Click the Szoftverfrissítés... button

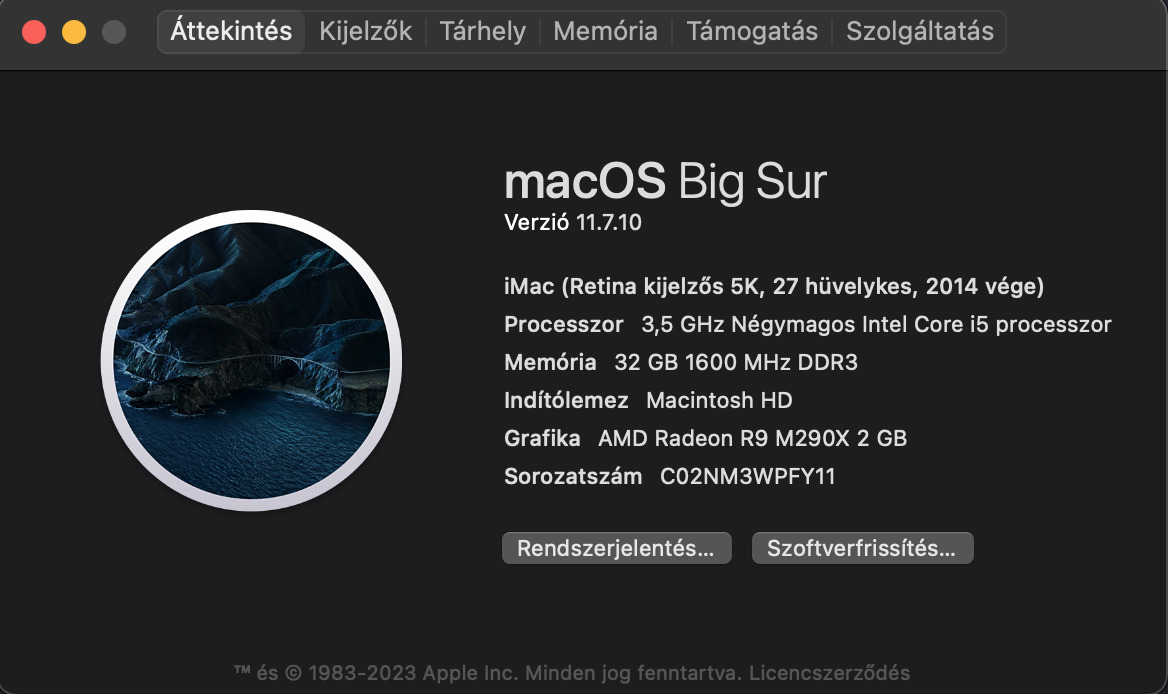click(x=862, y=548)
